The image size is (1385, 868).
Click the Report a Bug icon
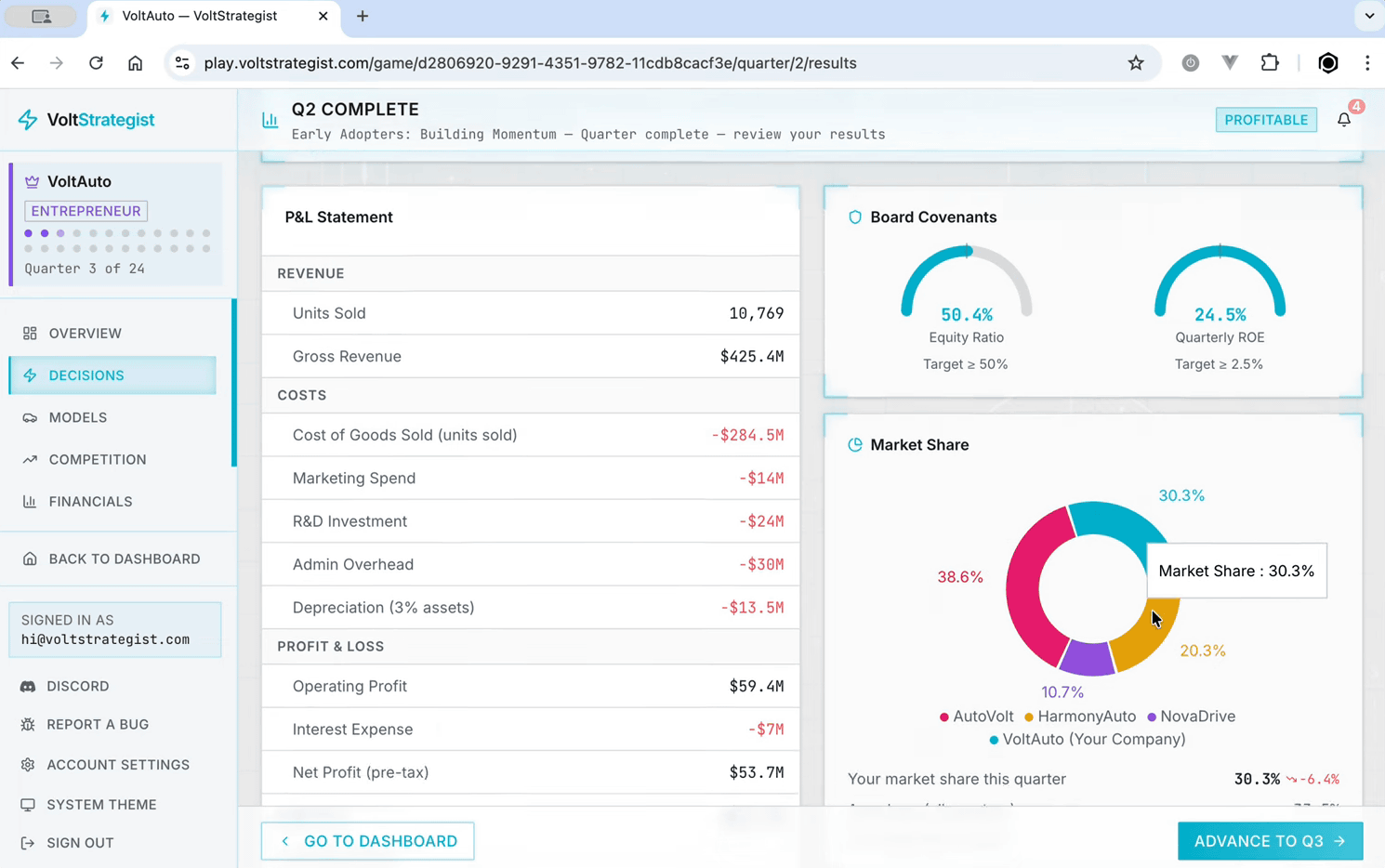pyautogui.click(x=28, y=724)
